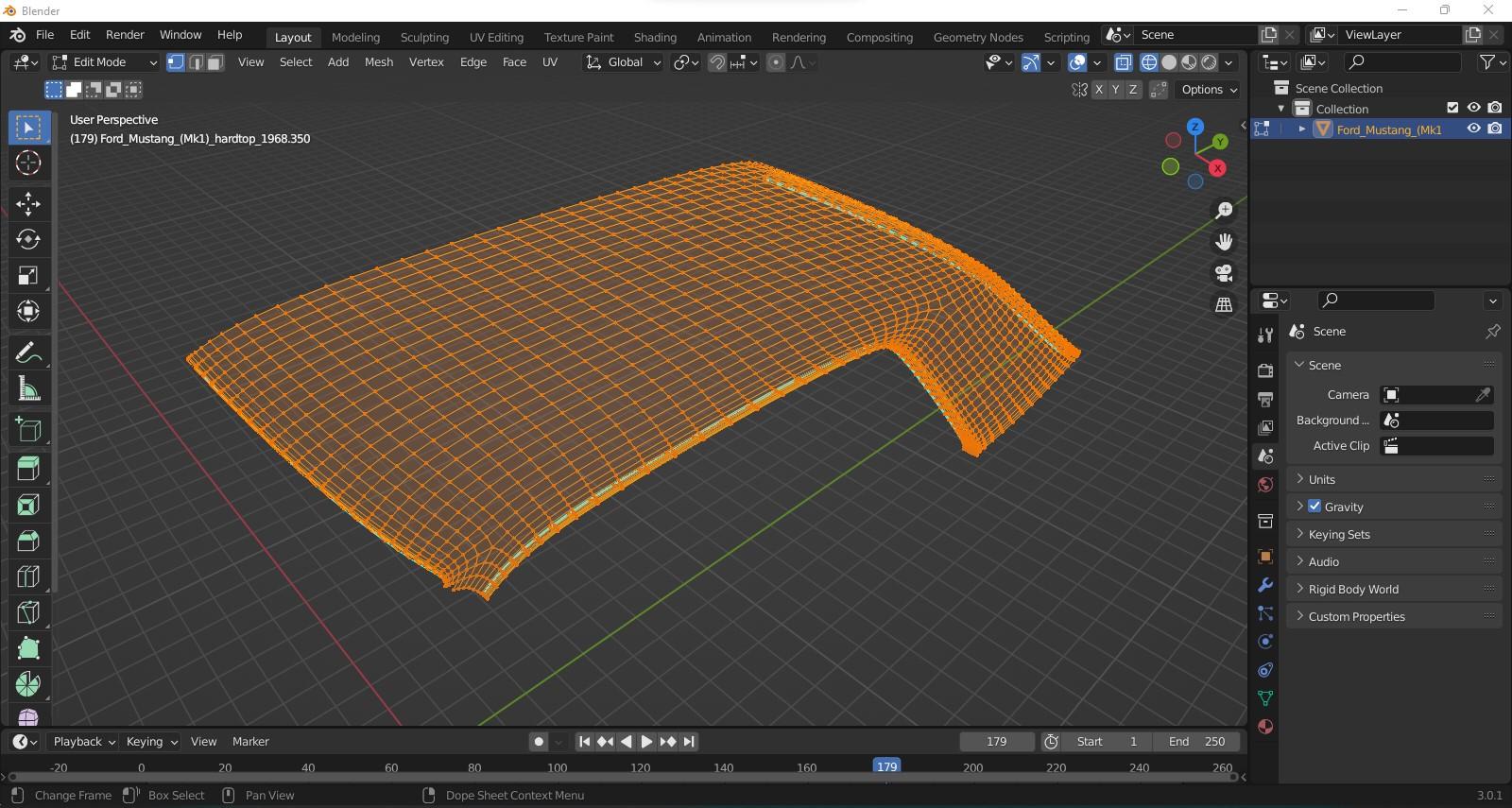Open the Render properties tab
1512x808 pixels.
click(x=1265, y=370)
